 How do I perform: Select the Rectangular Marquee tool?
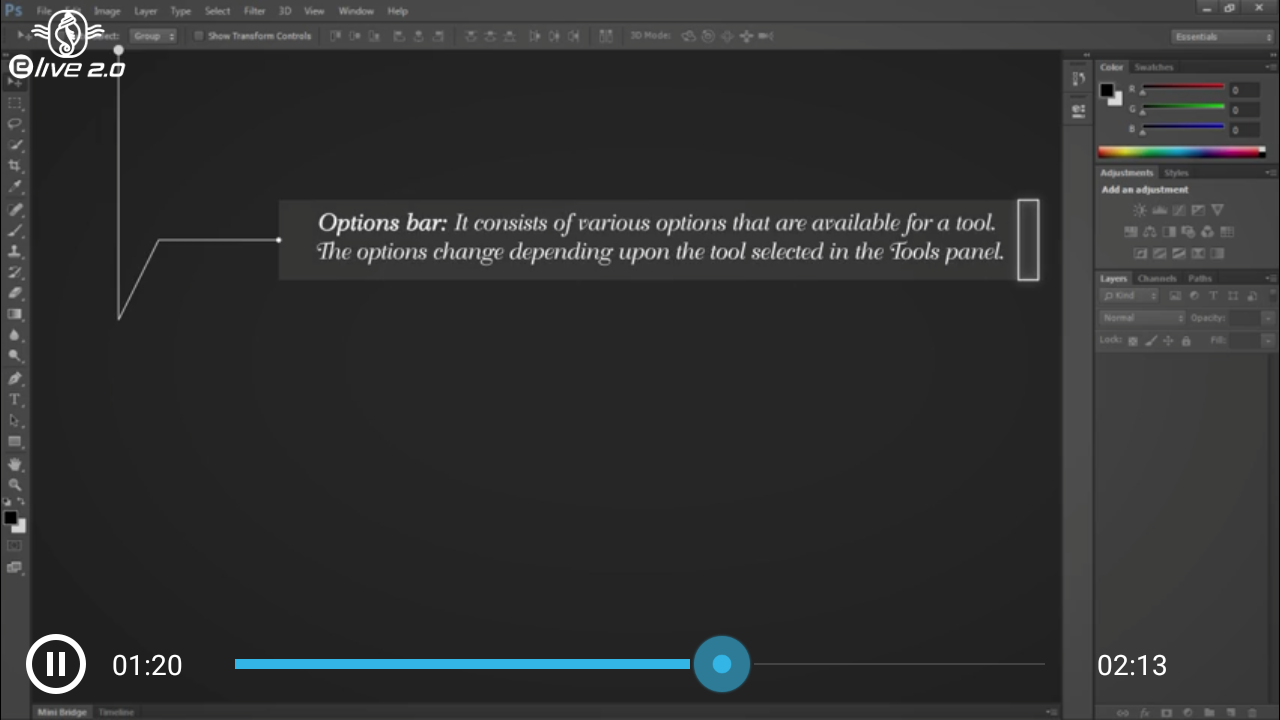tap(15, 103)
